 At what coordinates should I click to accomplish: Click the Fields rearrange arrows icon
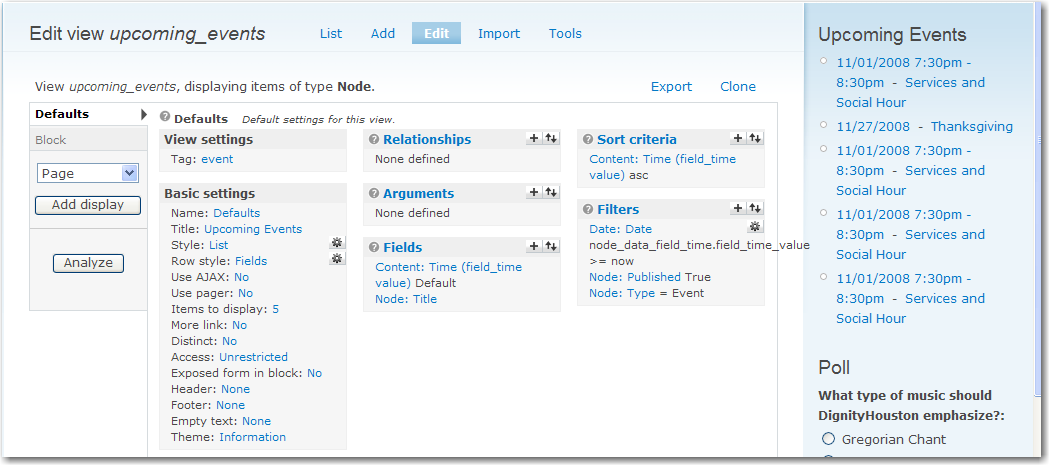tap(550, 247)
